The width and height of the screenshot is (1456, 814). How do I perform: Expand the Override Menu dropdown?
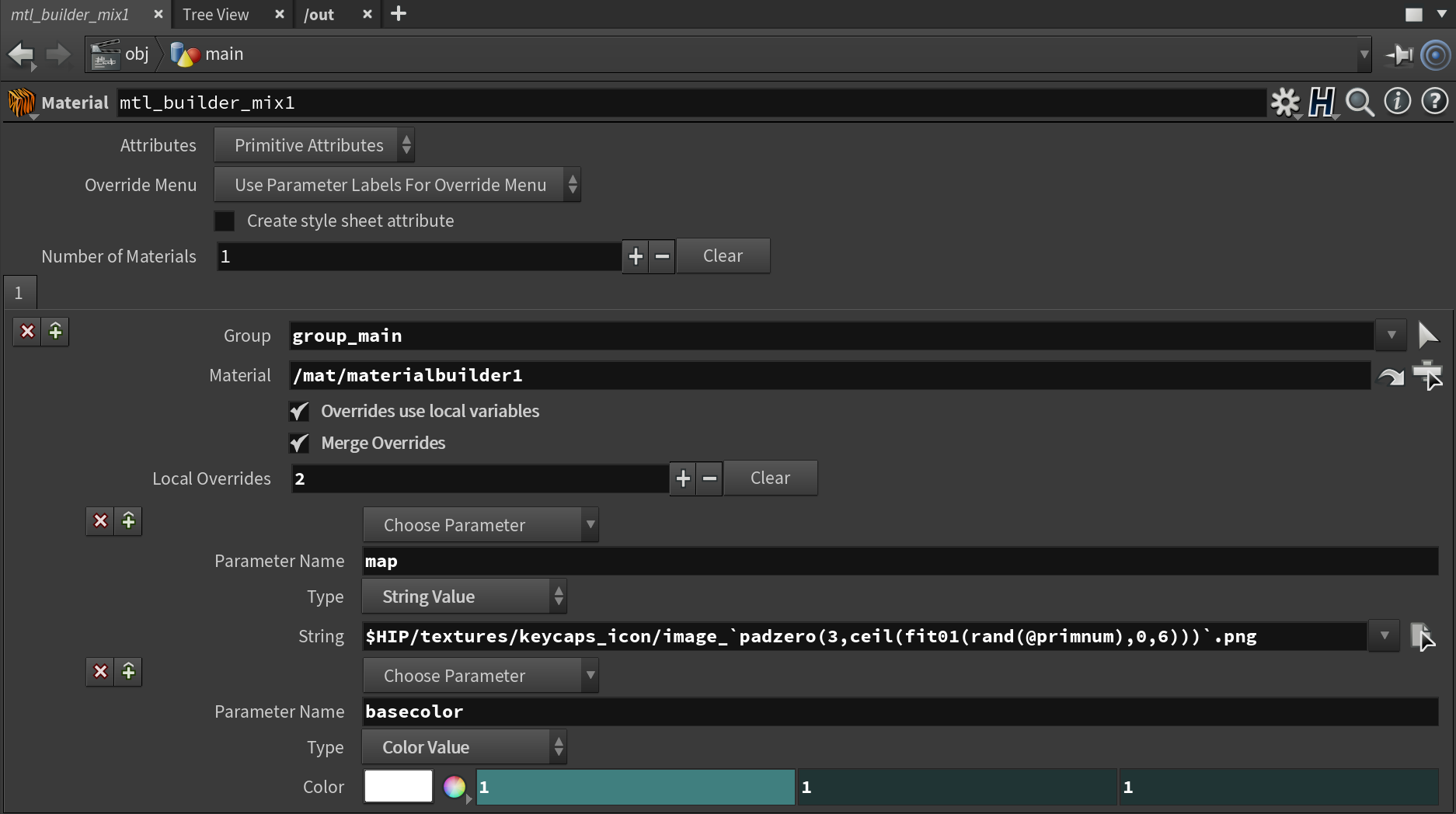point(396,185)
